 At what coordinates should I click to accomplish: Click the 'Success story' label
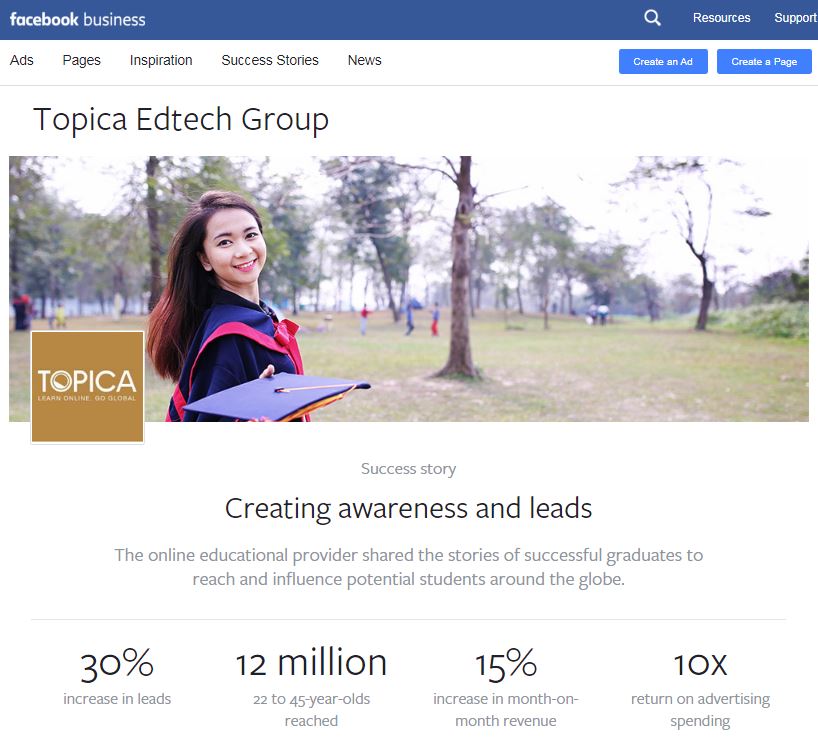pyautogui.click(x=408, y=469)
